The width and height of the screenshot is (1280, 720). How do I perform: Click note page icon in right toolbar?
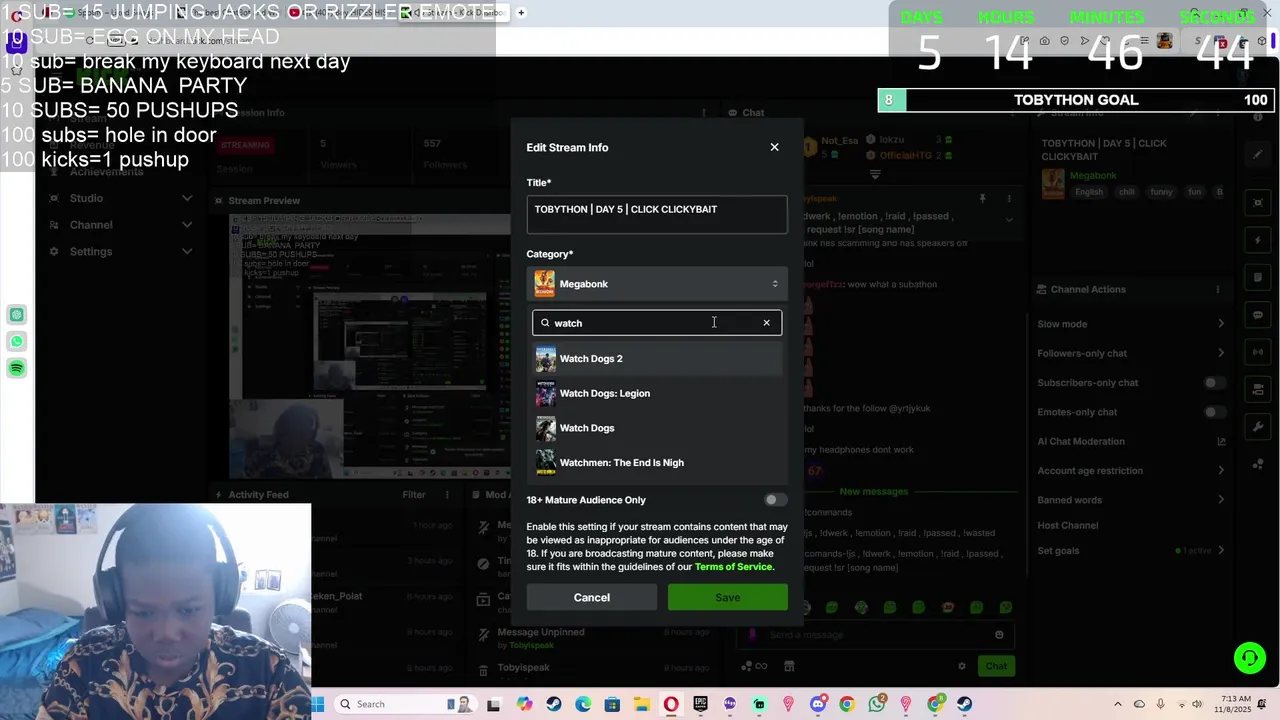(1258, 278)
